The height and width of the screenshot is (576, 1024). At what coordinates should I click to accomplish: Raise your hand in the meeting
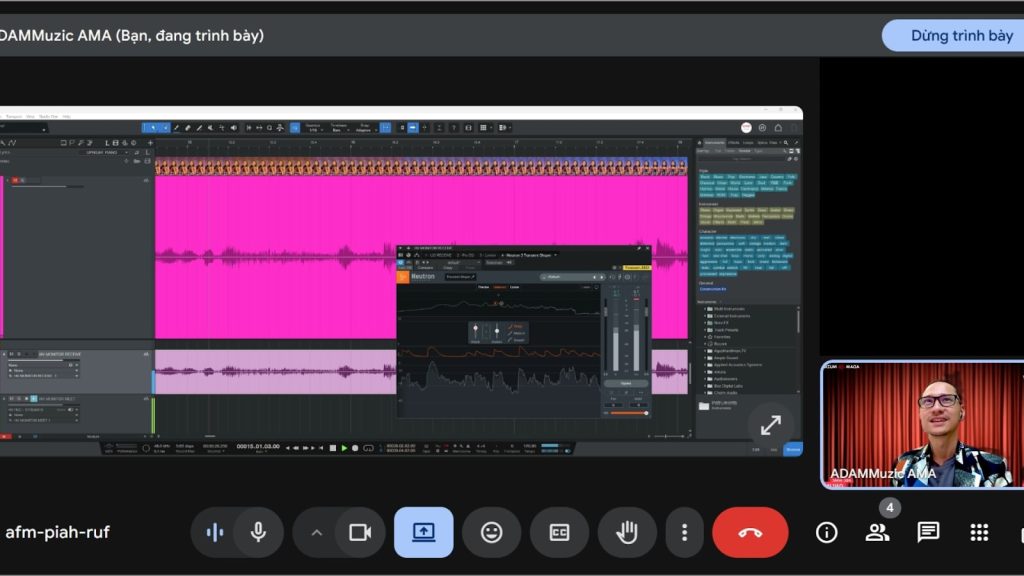click(x=627, y=532)
